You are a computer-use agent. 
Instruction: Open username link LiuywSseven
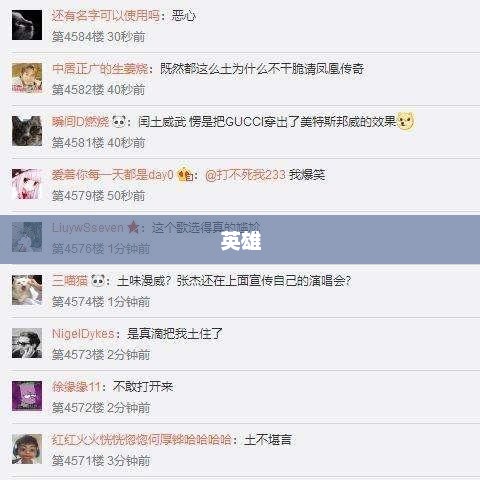[88, 228]
